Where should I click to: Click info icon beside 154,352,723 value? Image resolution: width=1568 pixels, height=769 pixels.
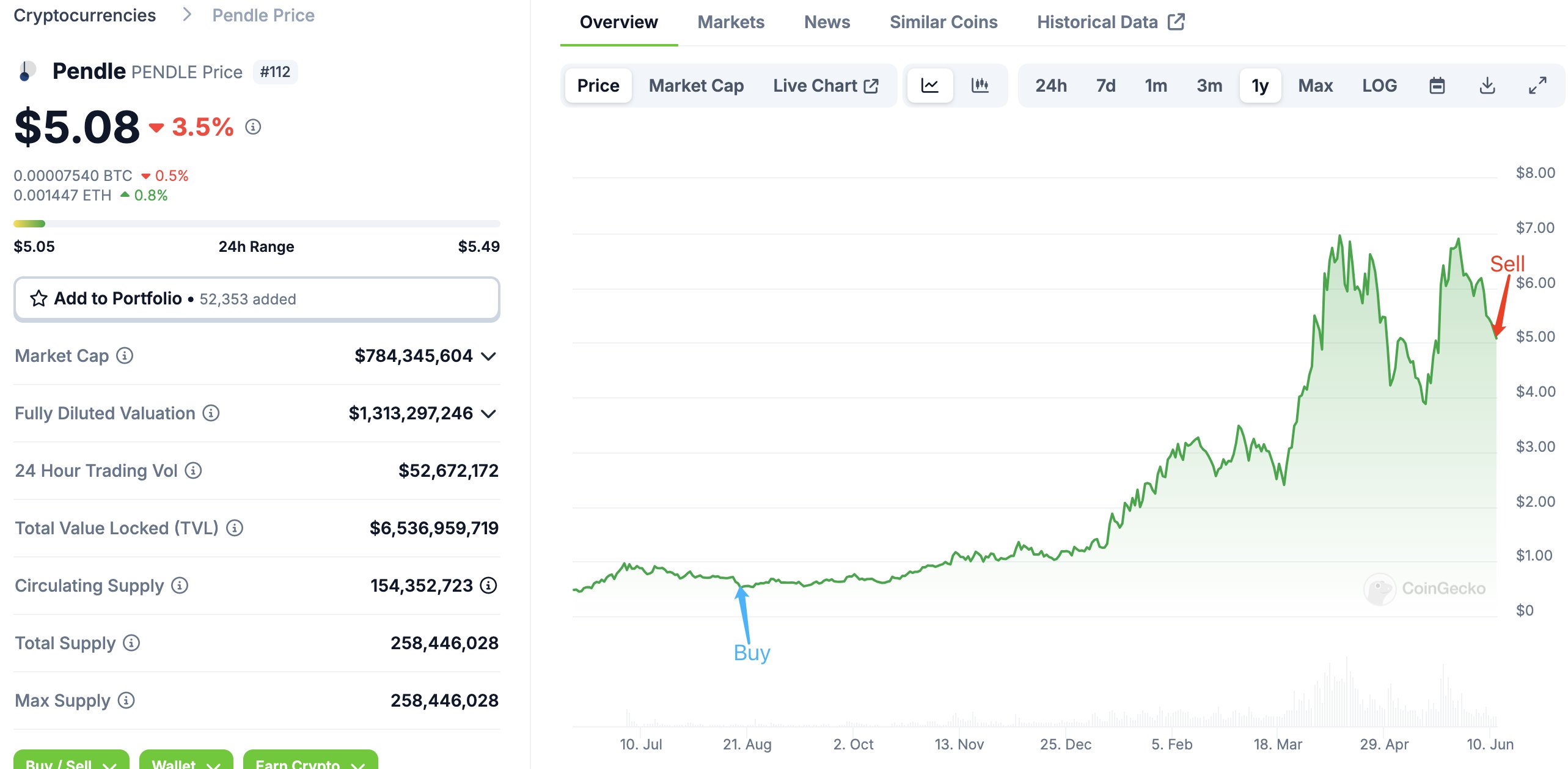pos(488,585)
